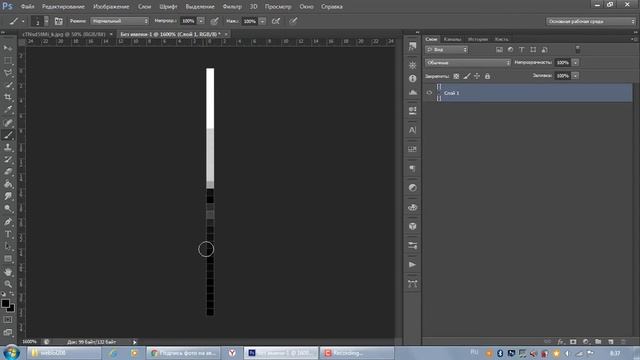Select the Dodge tool

(x=8, y=209)
